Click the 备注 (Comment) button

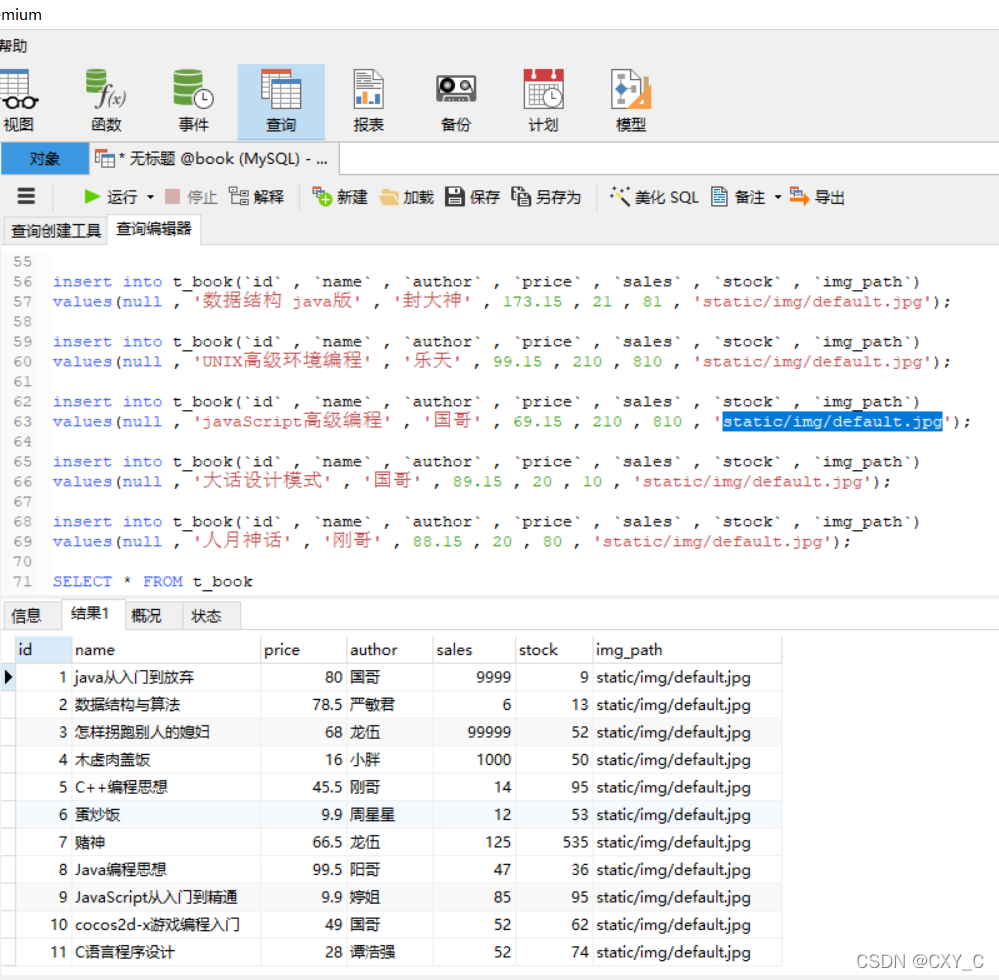click(x=738, y=197)
